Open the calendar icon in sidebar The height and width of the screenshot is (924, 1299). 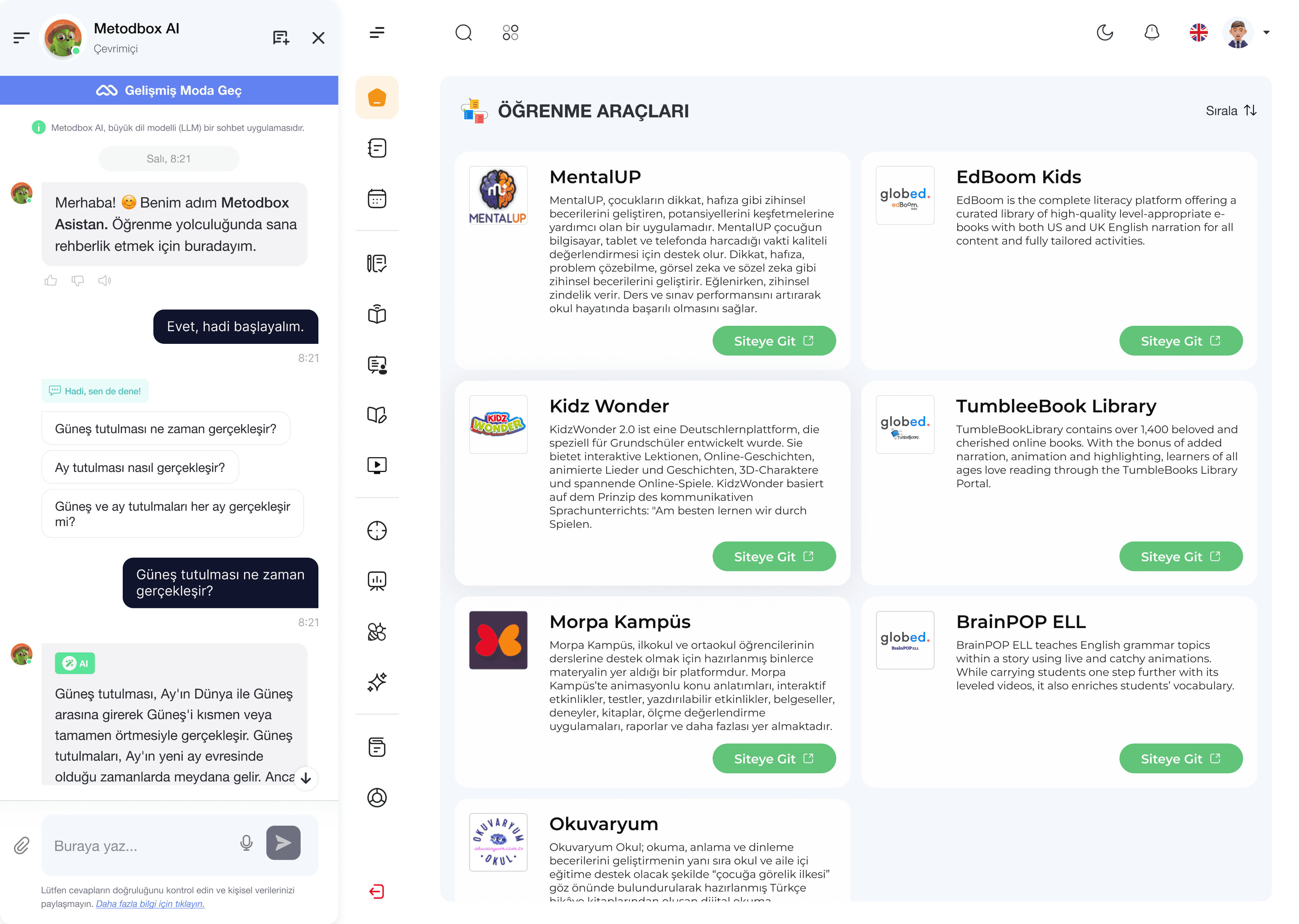[376, 199]
